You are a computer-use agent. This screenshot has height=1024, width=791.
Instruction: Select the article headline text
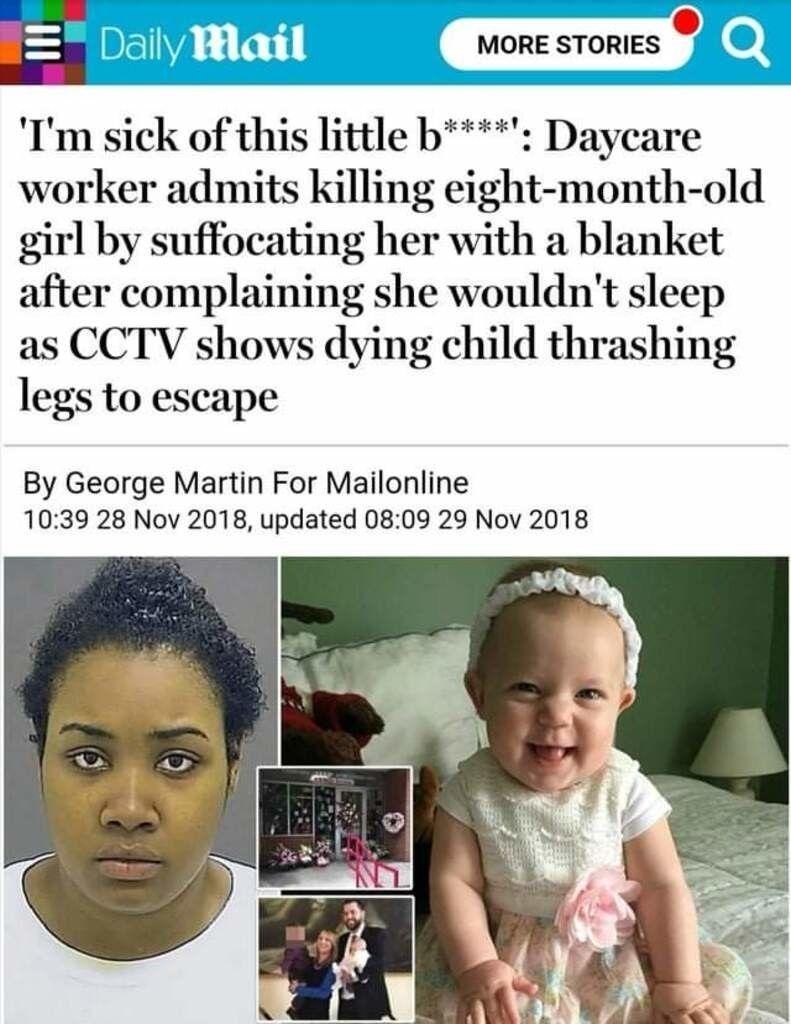(x=392, y=266)
